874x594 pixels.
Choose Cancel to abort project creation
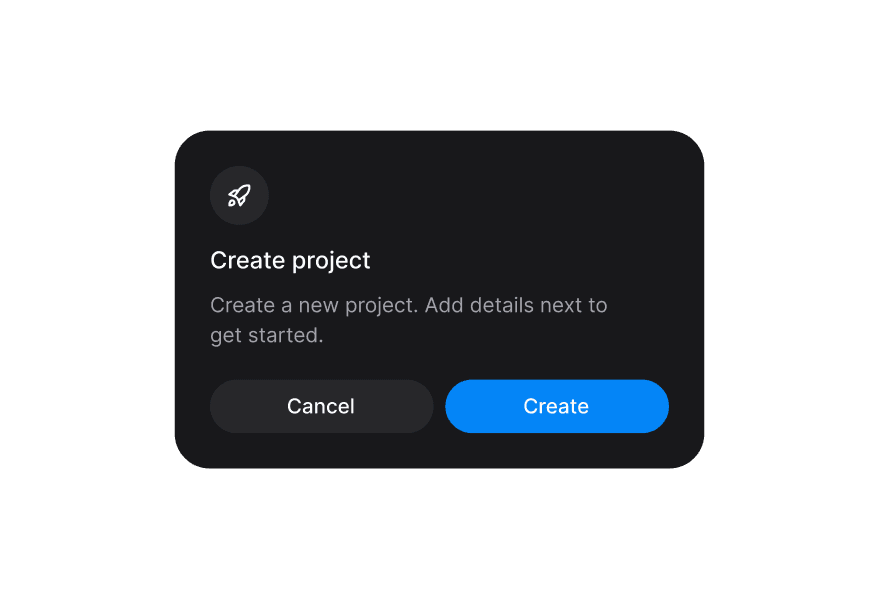coord(321,406)
